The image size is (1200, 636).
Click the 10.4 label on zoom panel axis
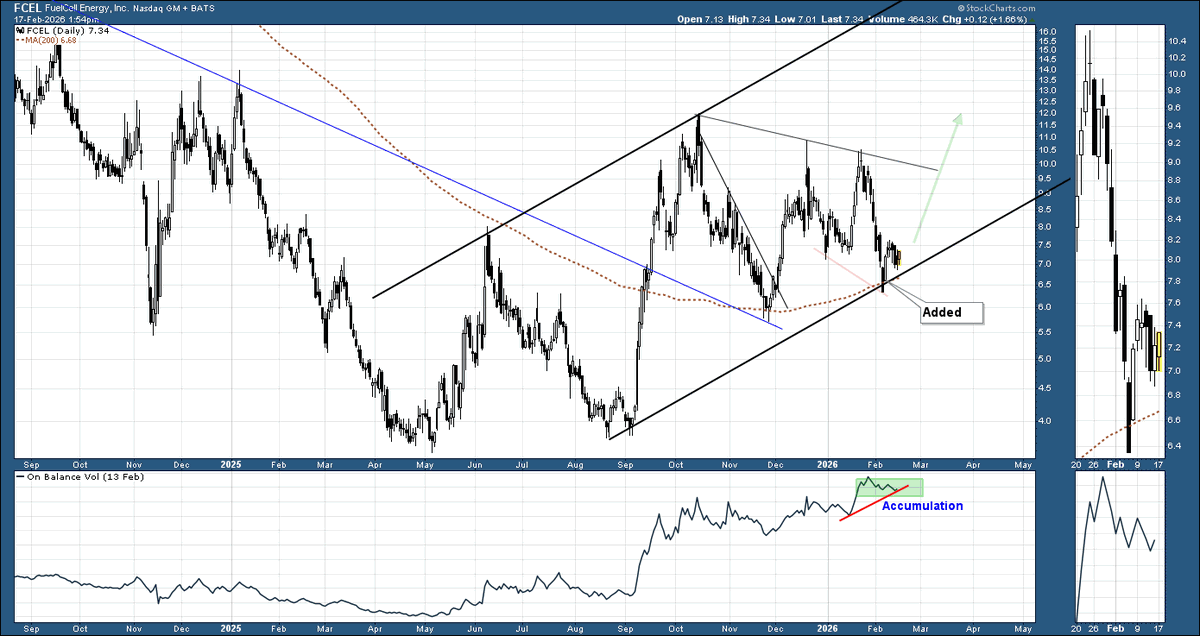pos(1176,40)
